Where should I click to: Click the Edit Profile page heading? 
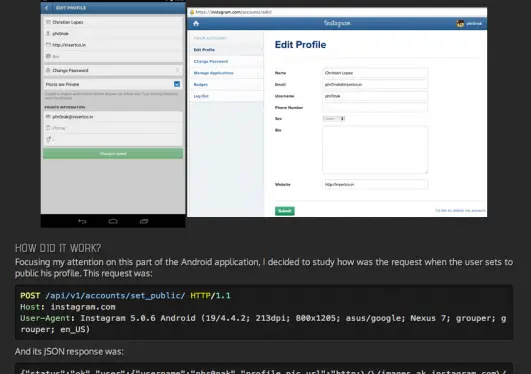[300, 45]
